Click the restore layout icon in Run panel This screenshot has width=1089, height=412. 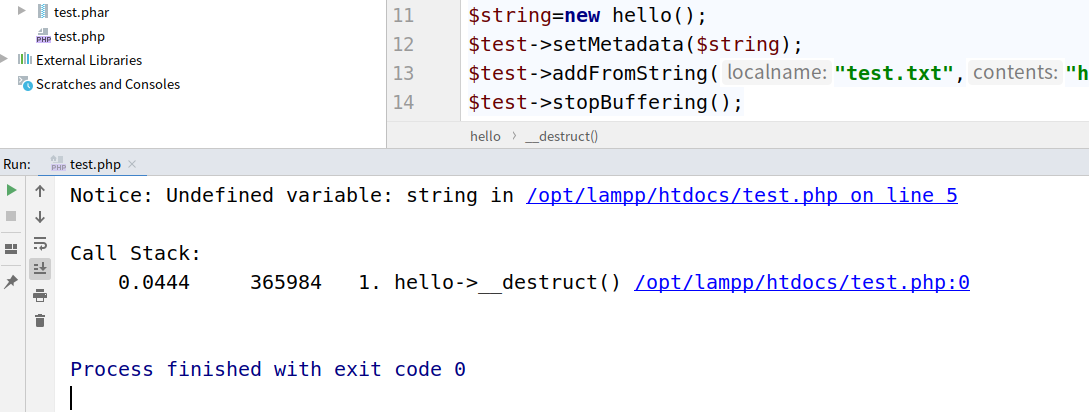click(x=11, y=248)
